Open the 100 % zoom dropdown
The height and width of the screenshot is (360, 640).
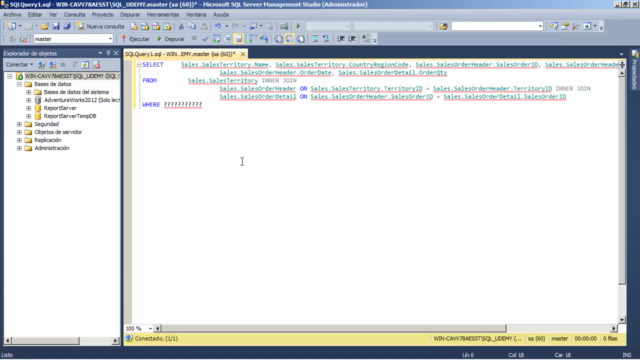(150, 328)
